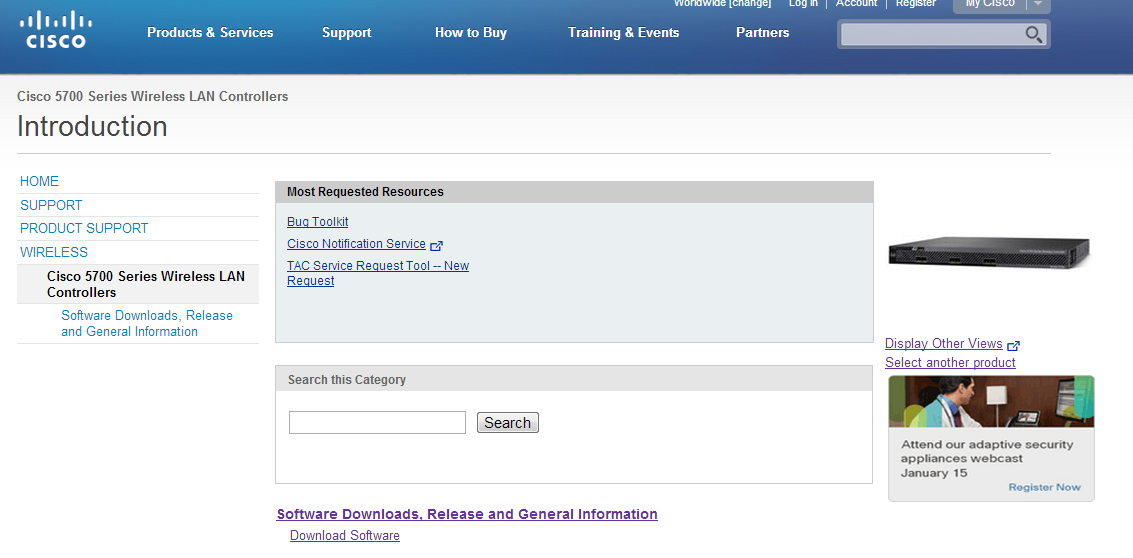The width and height of the screenshot is (1133, 558).
Task: Open the Download Software link
Action: (x=345, y=536)
